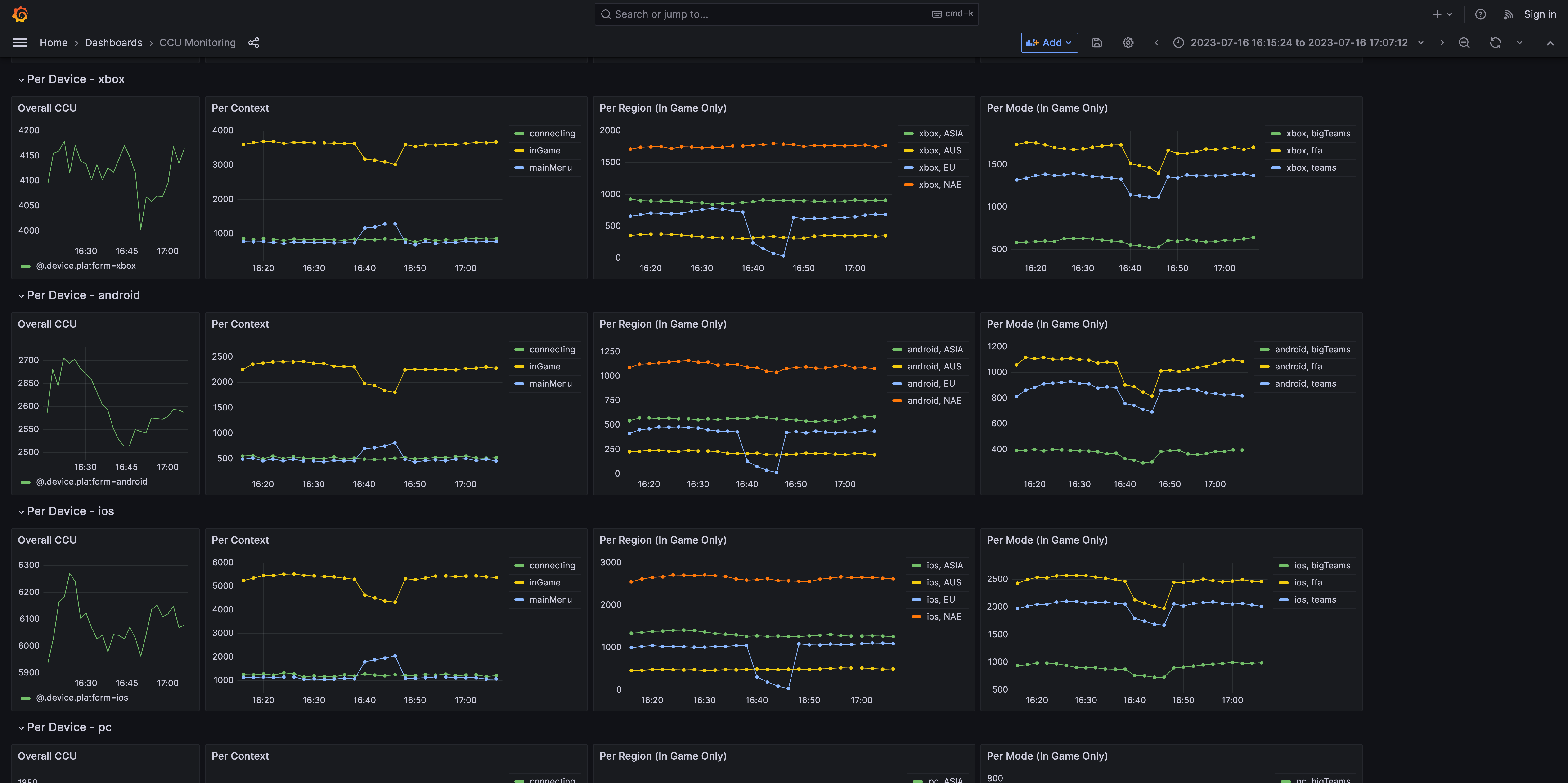The height and width of the screenshot is (783, 1568).
Task: Toggle xbox, NAE series in legend
Action: 939,184
